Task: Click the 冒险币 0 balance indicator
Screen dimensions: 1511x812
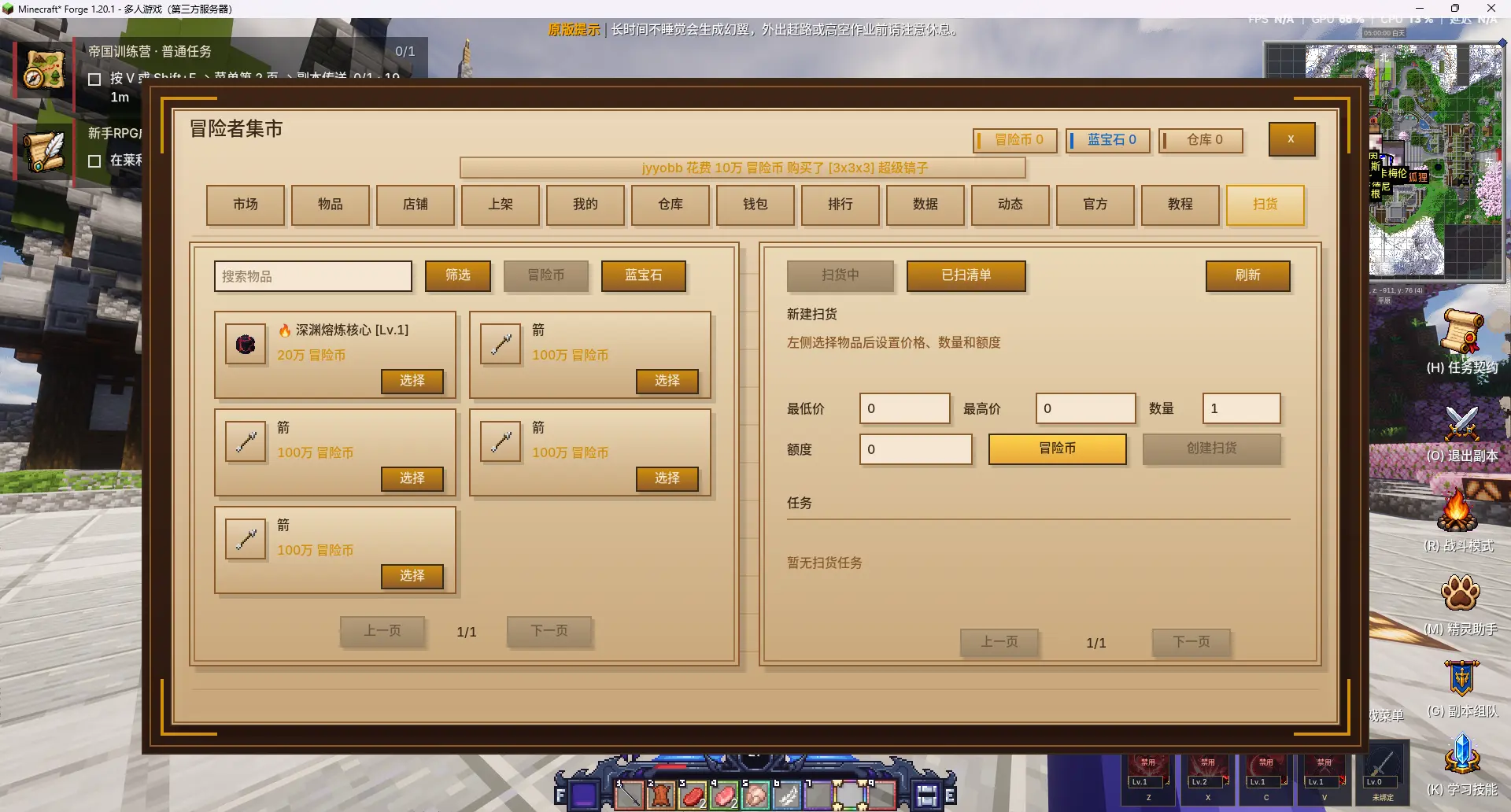Action: [x=1015, y=140]
